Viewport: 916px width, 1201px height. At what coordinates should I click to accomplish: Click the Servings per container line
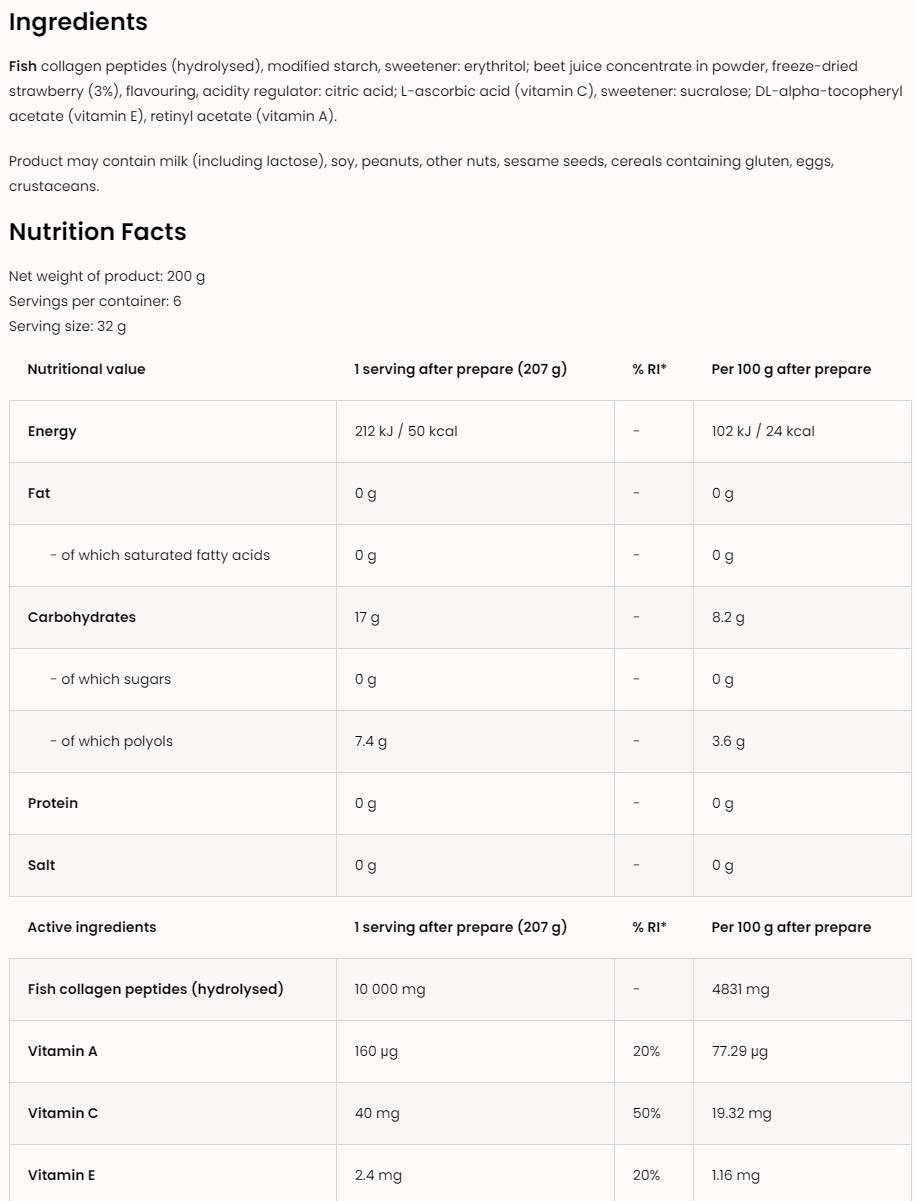click(95, 301)
